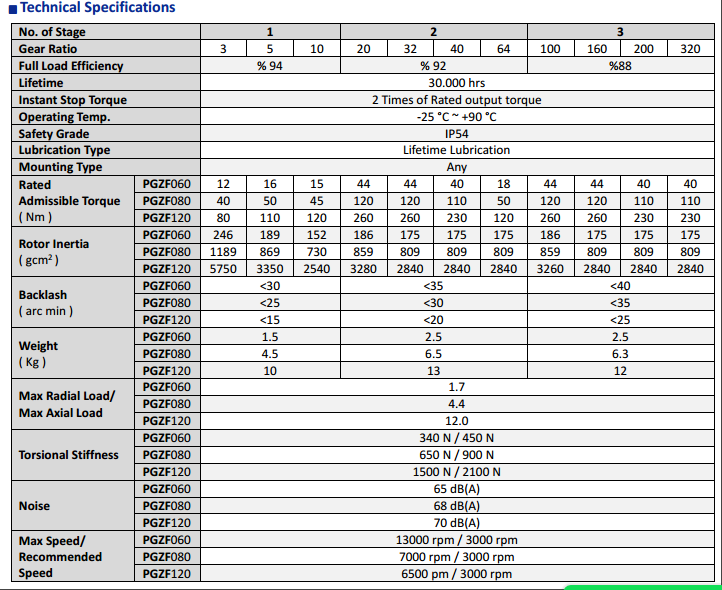Click the Max Radial Load/ Max Axial Load label
The height and width of the screenshot is (590, 722).
click(x=66, y=404)
